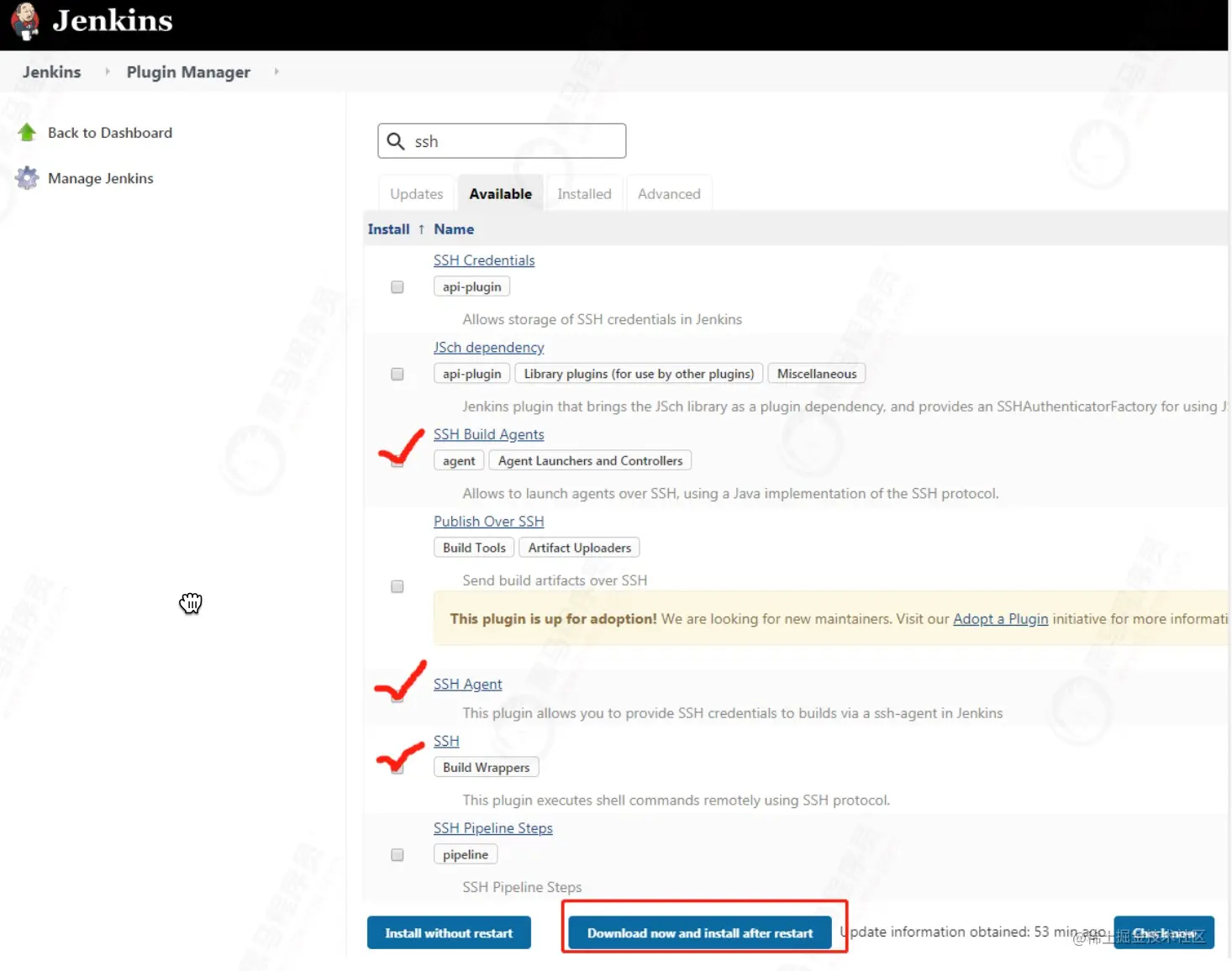This screenshot has width=1232, height=971.
Task: Open the Publish Over SSH plugin link
Action: [x=488, y=522]
